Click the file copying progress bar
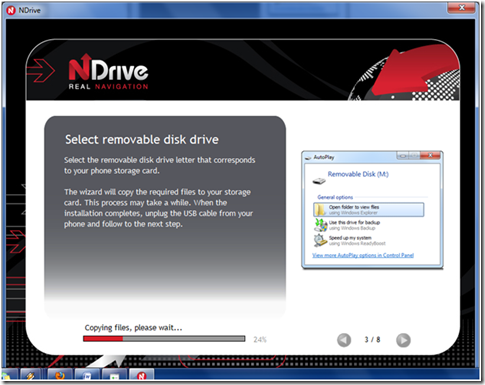 (x=164, y=339)
